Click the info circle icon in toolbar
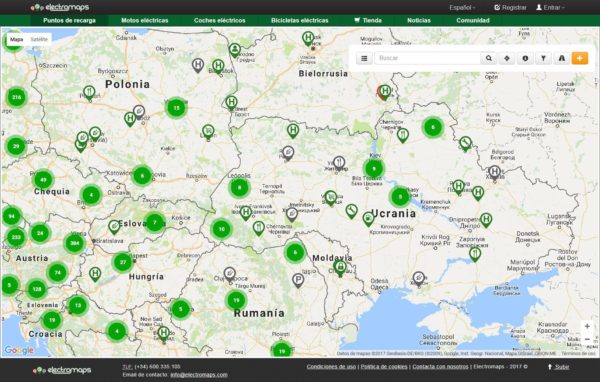 pyautogui.click(x=525, y=58)
